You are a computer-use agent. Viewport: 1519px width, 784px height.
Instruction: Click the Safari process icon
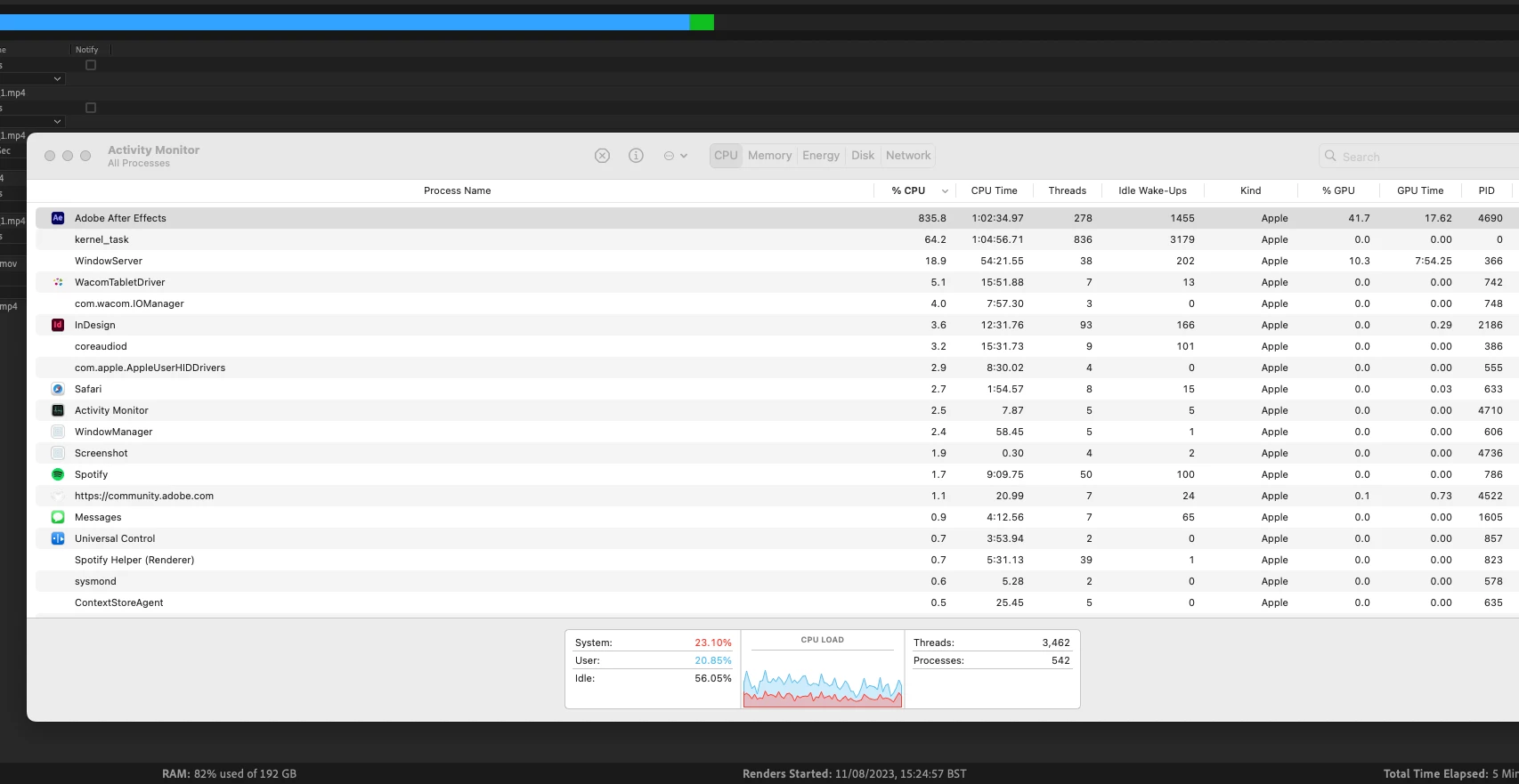58,389
